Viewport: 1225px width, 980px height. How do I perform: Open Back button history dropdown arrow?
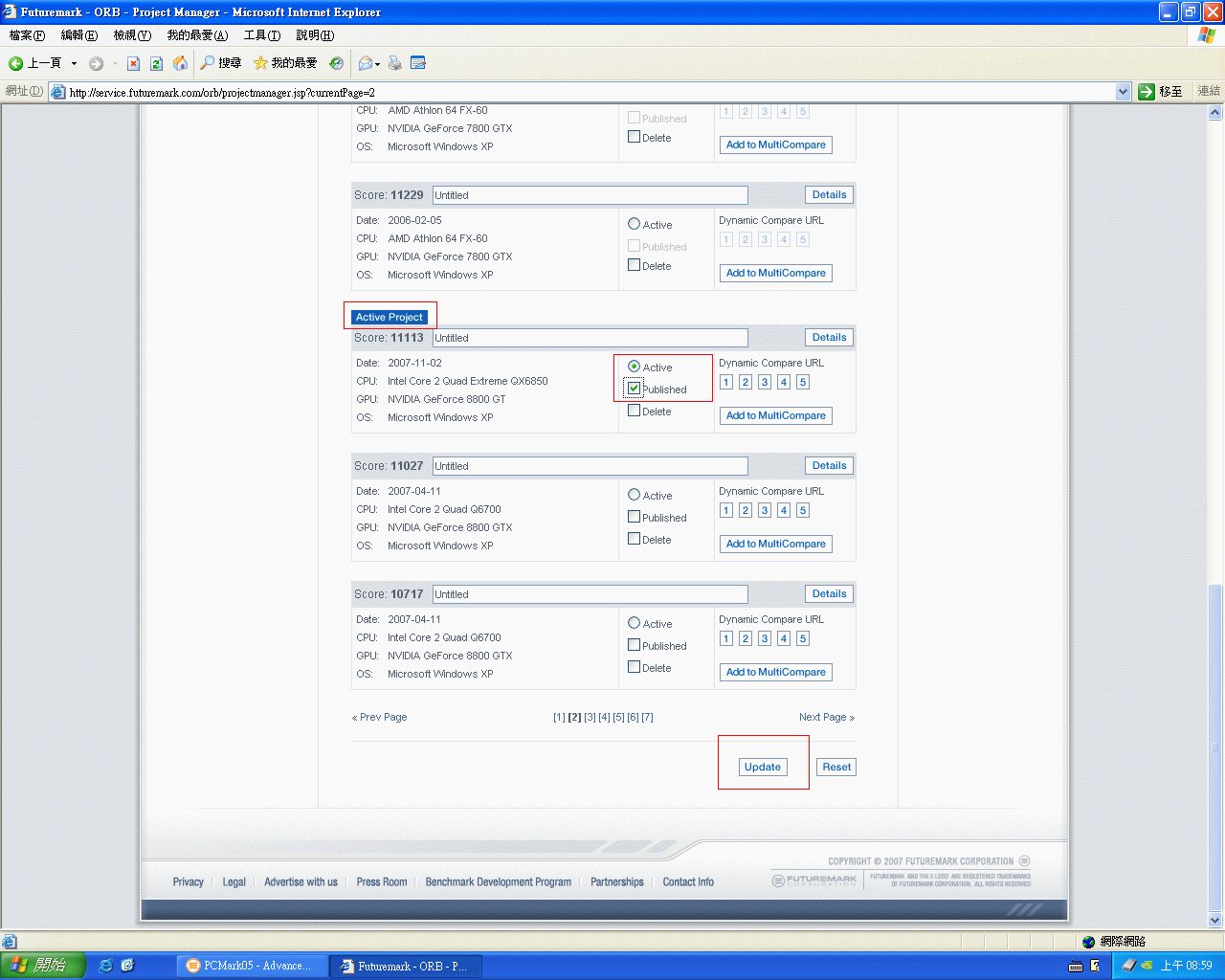[74, 64]
